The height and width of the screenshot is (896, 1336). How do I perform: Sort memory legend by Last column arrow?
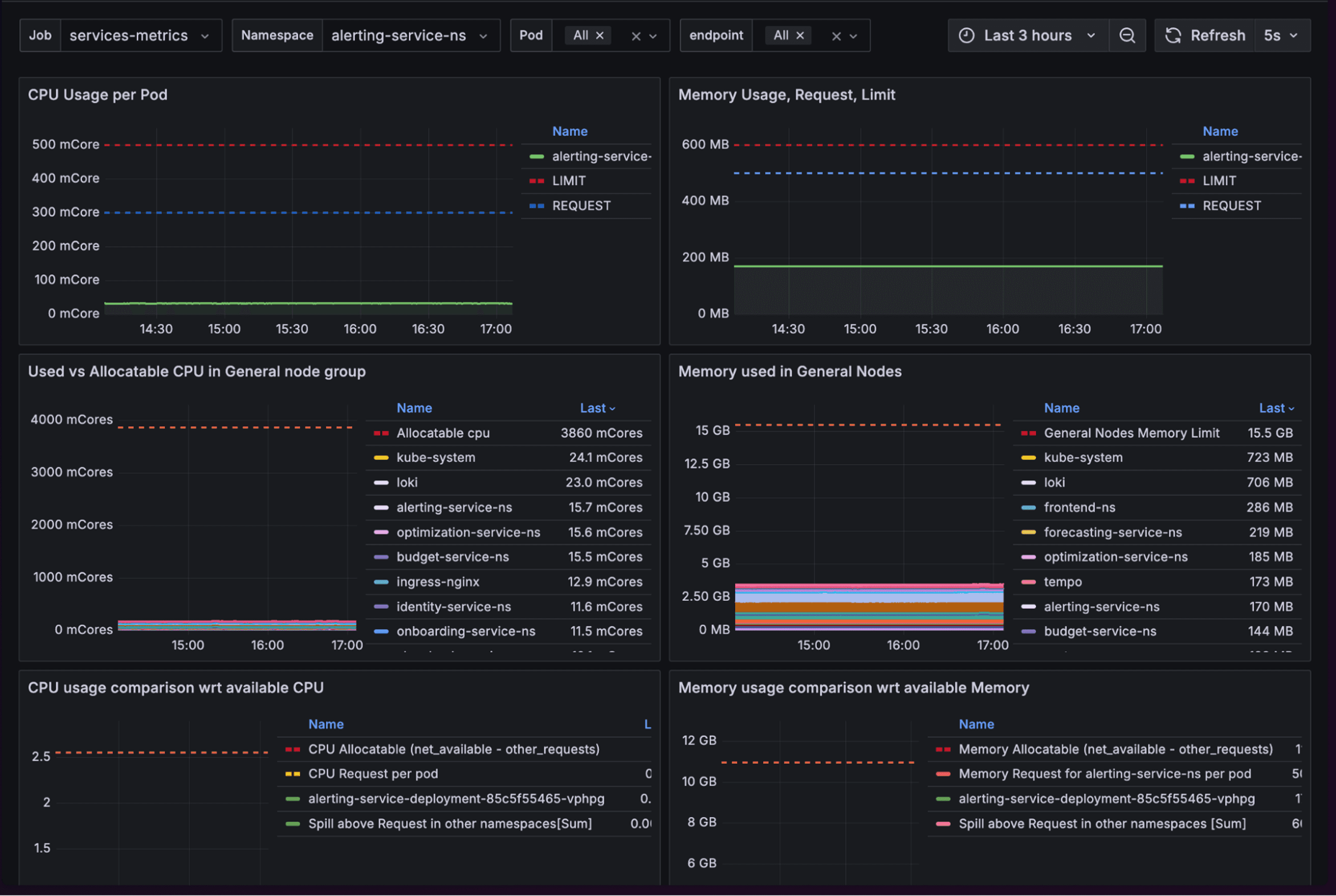1291,409
